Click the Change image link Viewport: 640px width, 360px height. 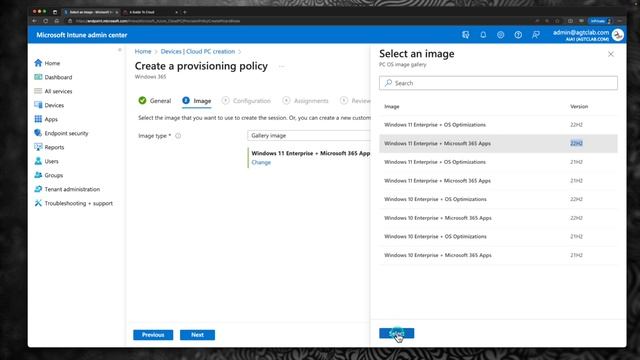pyautogui.click(x=261, y=162)
